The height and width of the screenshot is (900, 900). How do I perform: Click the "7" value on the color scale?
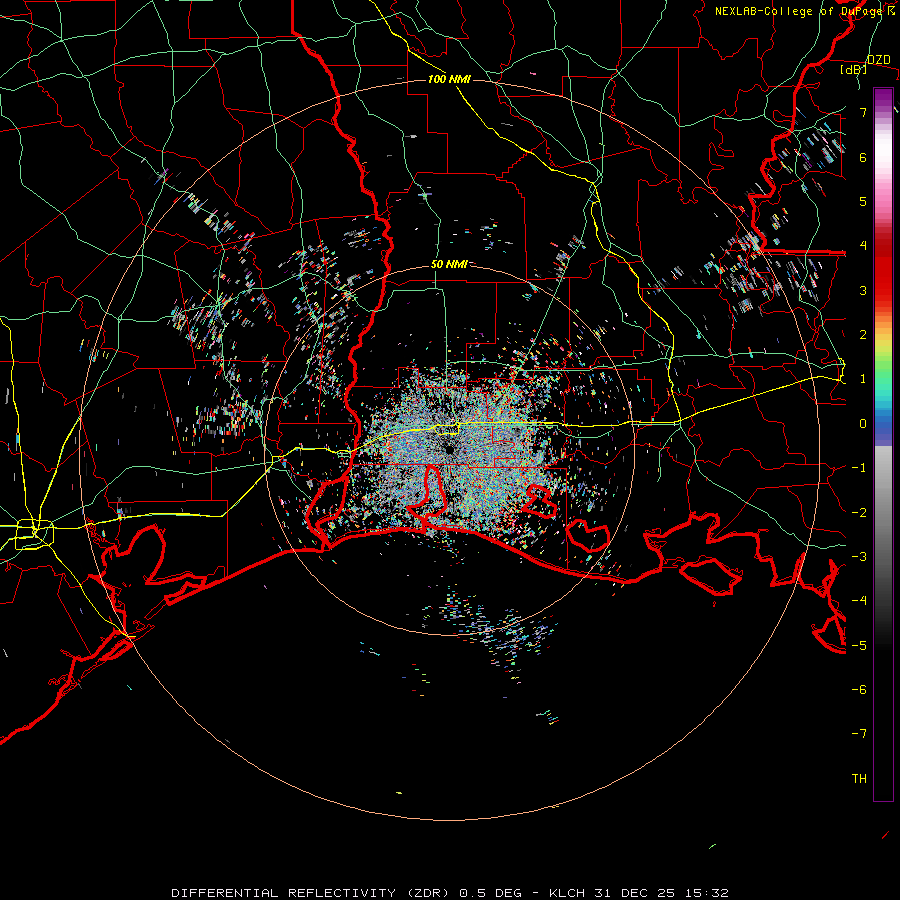click(863, 112)
